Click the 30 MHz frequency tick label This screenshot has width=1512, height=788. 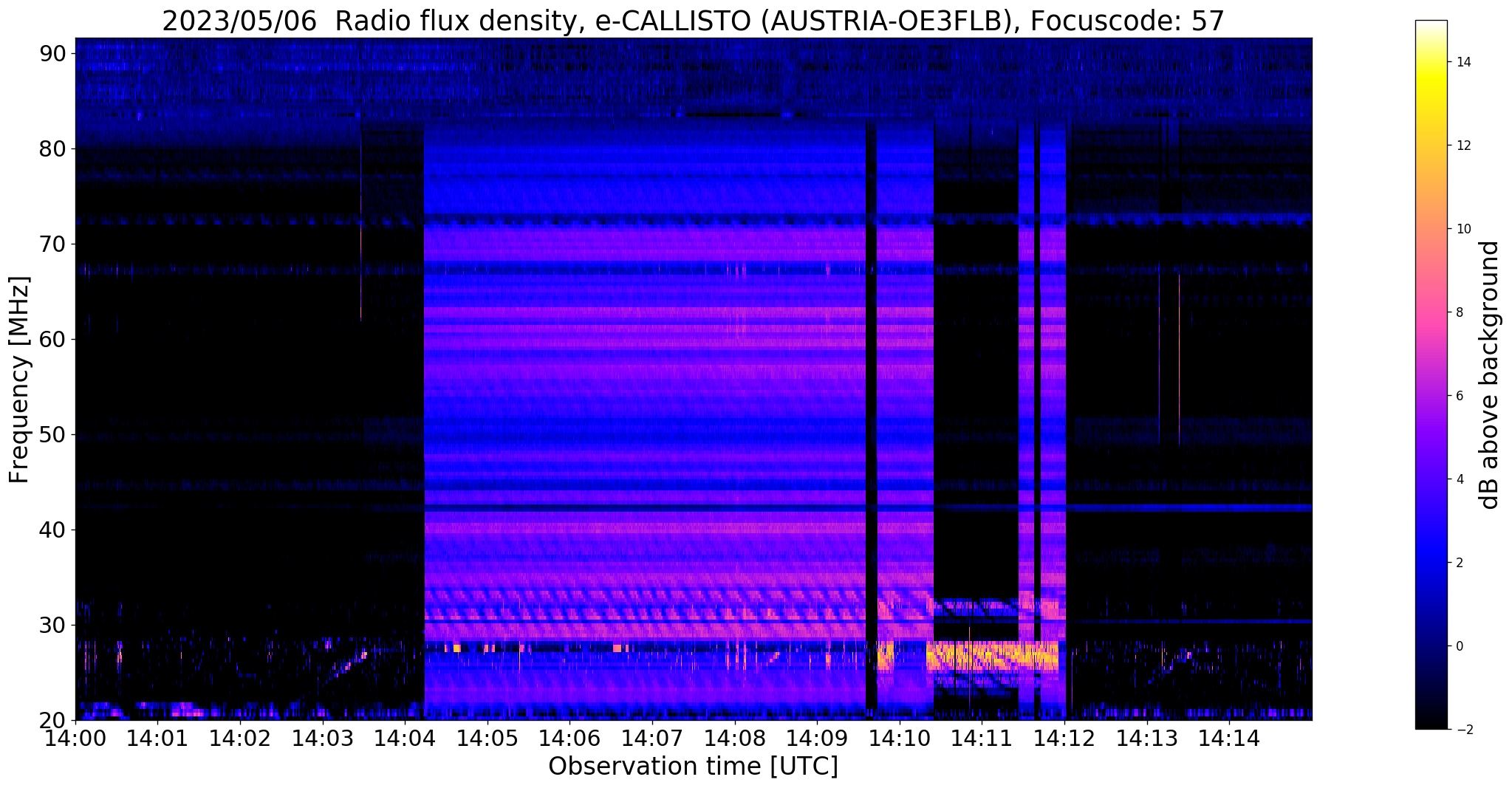(x=54, y=626)
